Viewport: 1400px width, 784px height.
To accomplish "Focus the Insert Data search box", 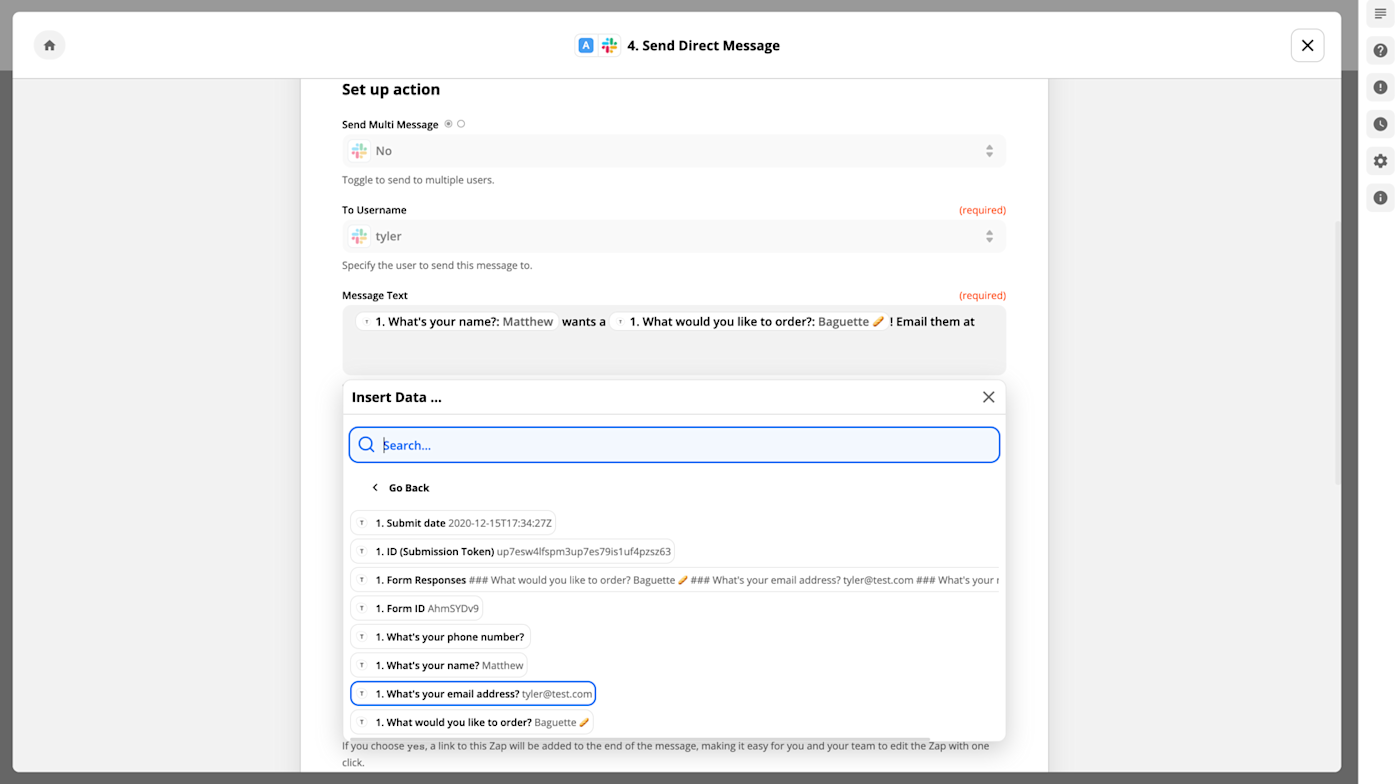I will (x=674, y=445).
